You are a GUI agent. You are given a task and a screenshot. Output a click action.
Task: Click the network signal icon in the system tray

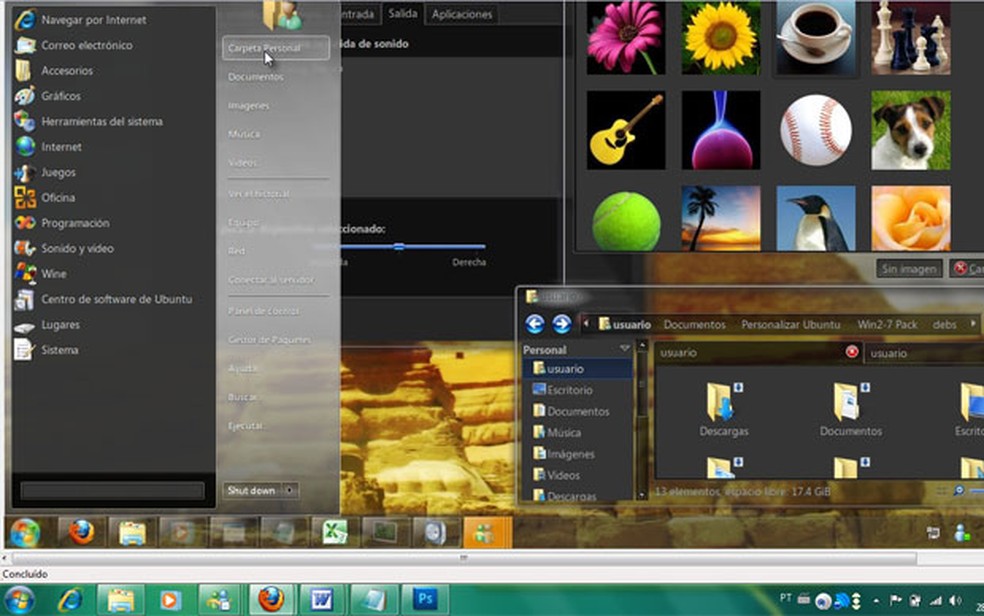[937, 600]
